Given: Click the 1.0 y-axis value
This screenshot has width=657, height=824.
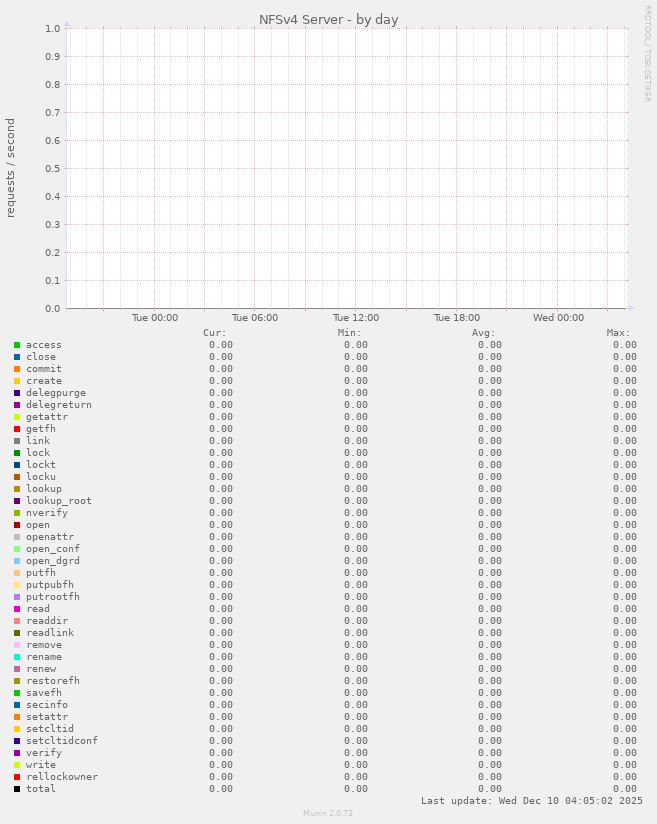Looking at the screenshot, I should 53,28.
